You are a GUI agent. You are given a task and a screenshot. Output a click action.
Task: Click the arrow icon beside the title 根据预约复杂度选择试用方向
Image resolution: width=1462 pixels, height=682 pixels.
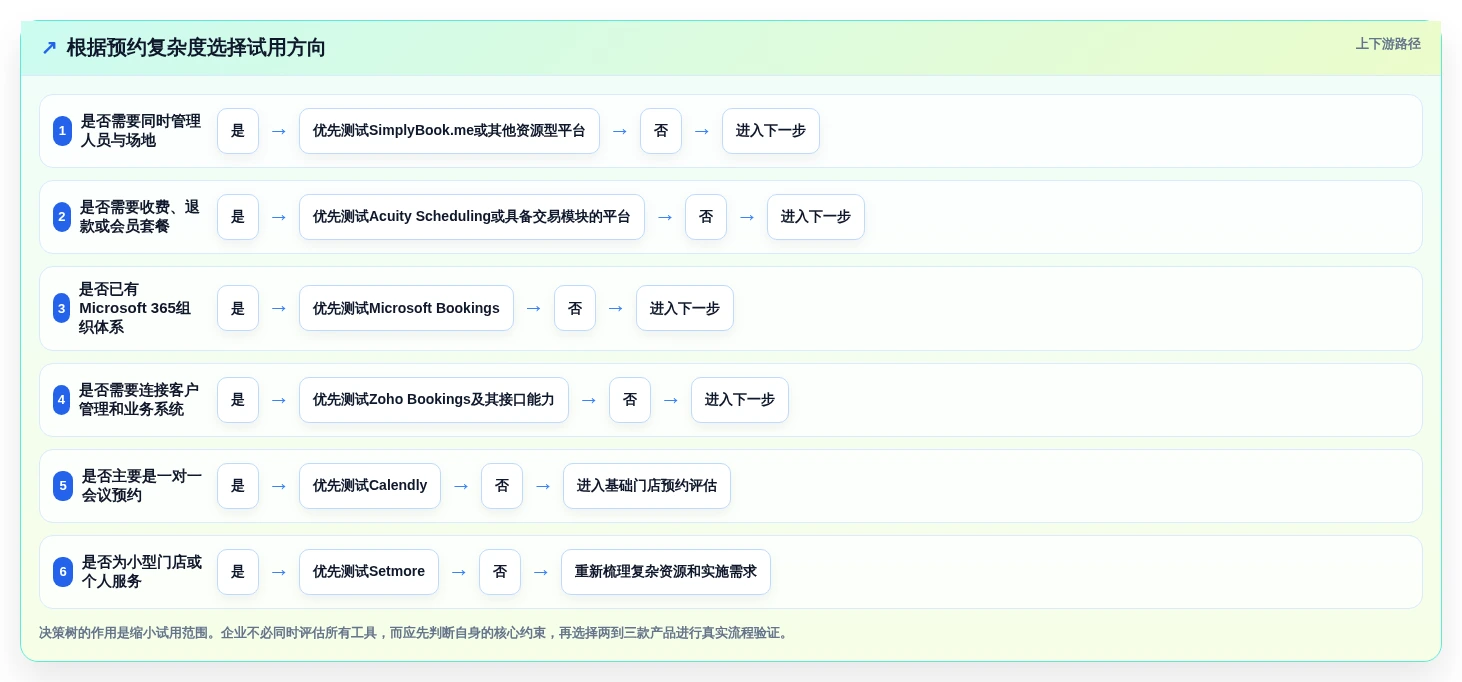coord(49,48)
